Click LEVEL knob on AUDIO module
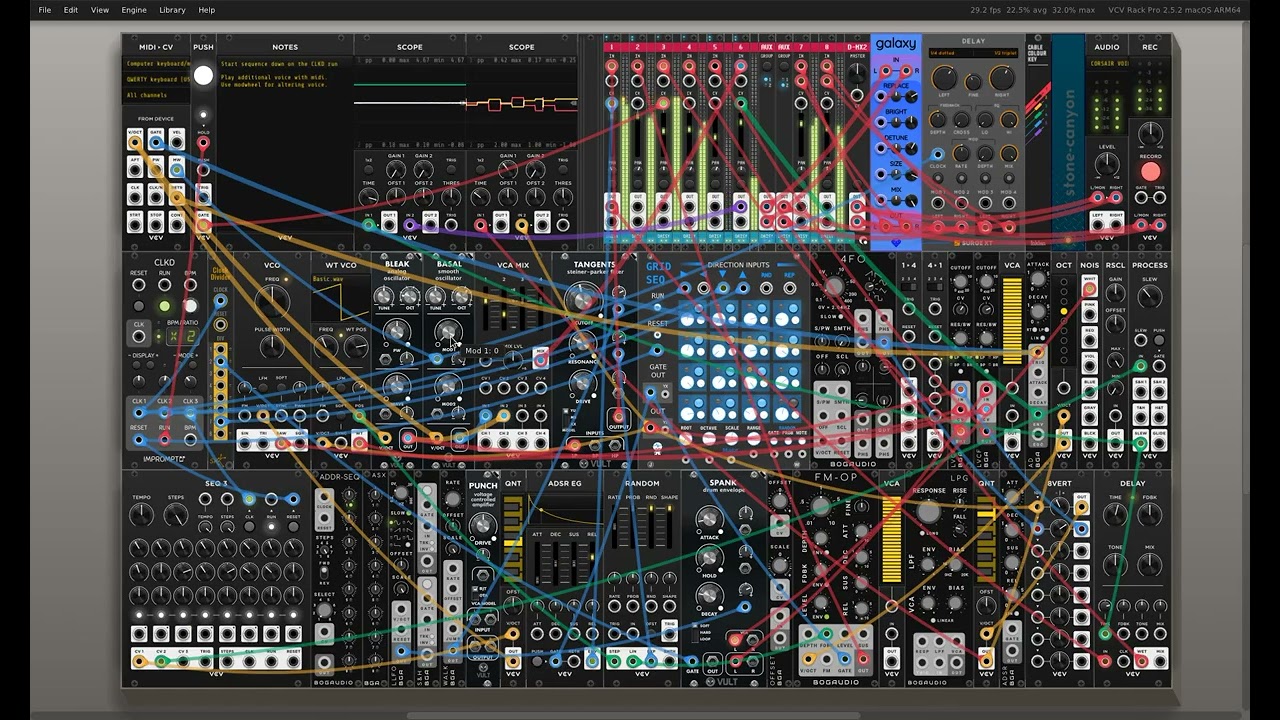 [1107, 165]
